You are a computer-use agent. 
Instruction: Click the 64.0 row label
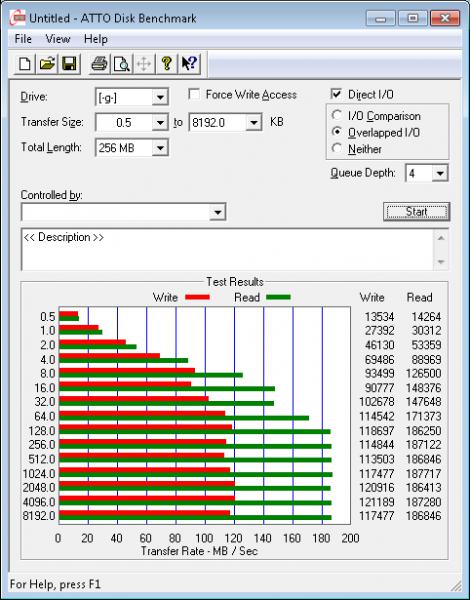(x=44, y=416)
